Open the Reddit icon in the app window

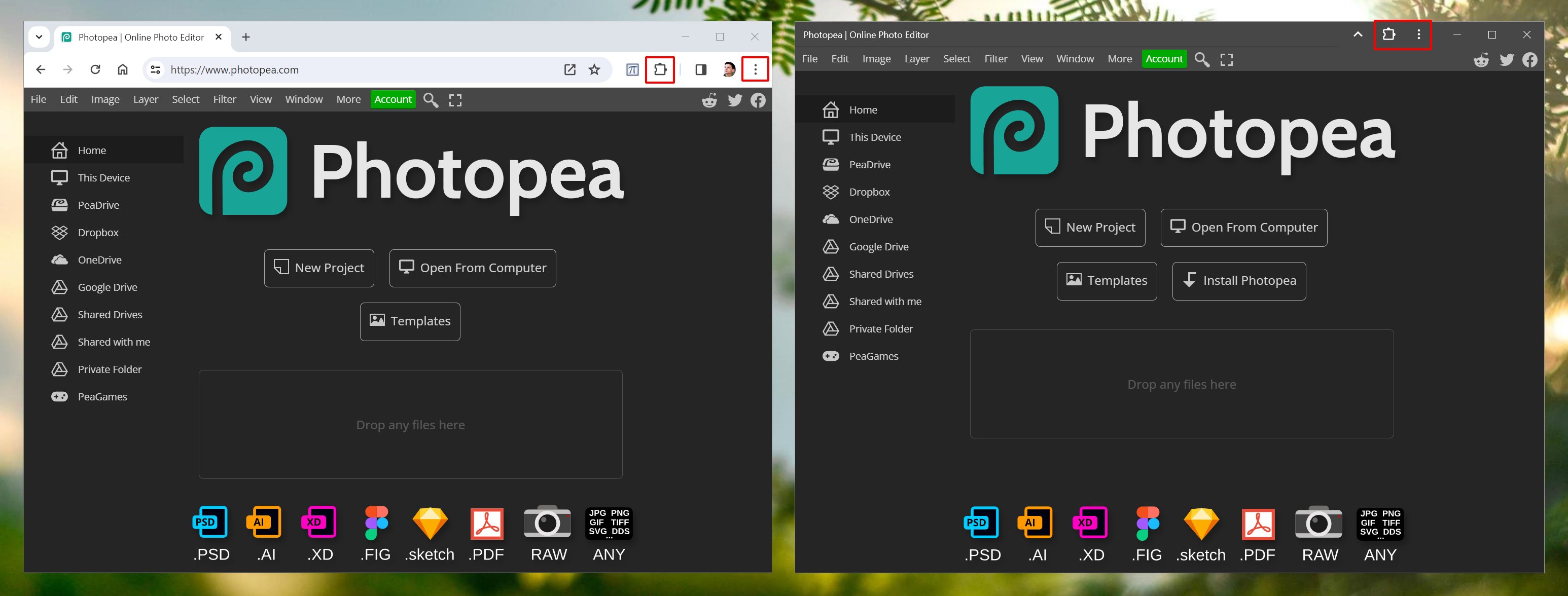(x=1482, y=59)
